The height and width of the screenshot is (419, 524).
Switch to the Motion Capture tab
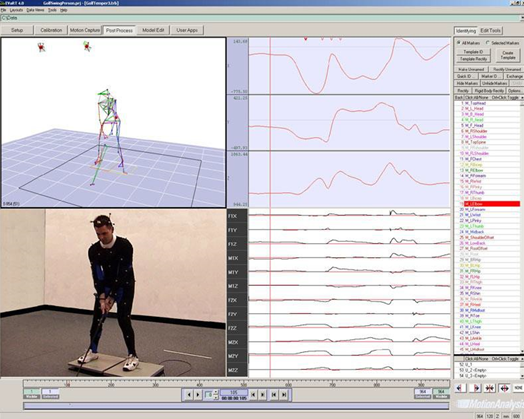coord(85,30)
